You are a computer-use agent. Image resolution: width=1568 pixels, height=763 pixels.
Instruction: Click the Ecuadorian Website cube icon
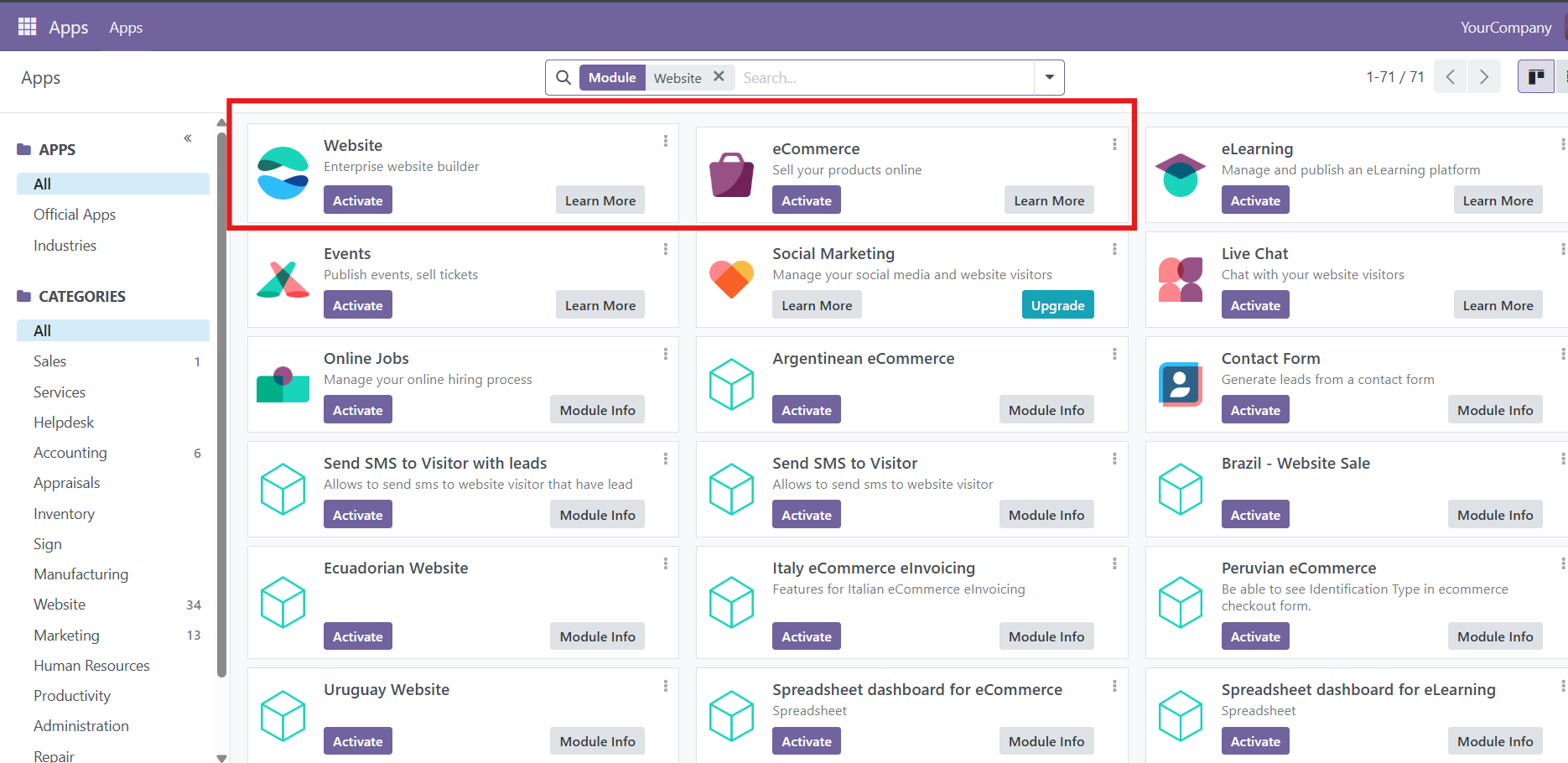point(283,602)
